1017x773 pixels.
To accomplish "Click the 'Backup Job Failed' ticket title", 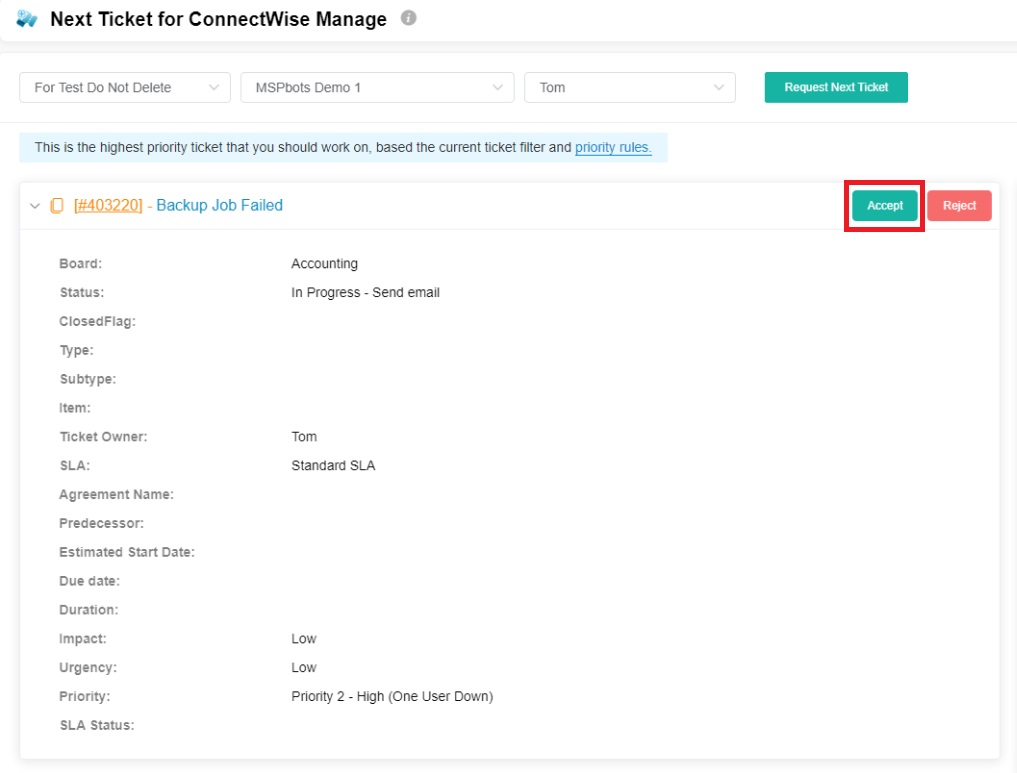I will click(219, 205).
